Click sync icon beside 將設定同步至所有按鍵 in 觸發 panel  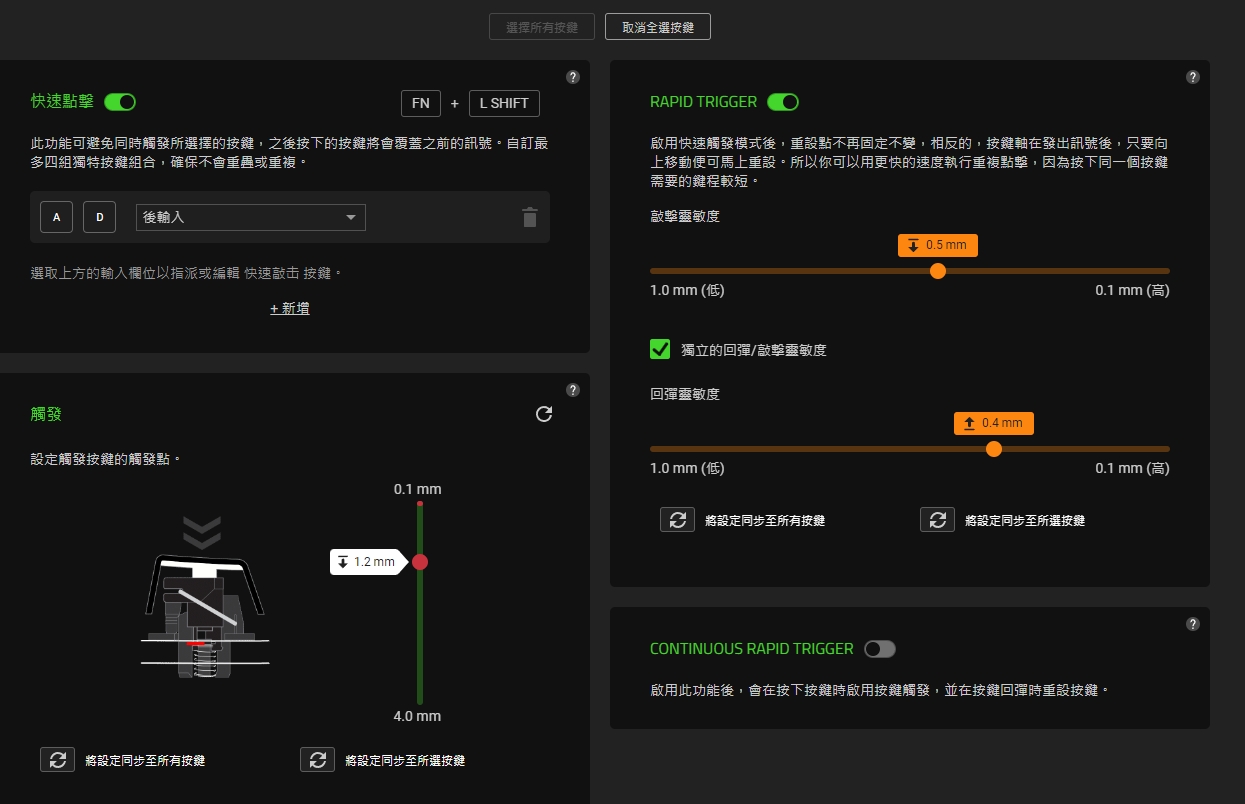pos(57,759)
